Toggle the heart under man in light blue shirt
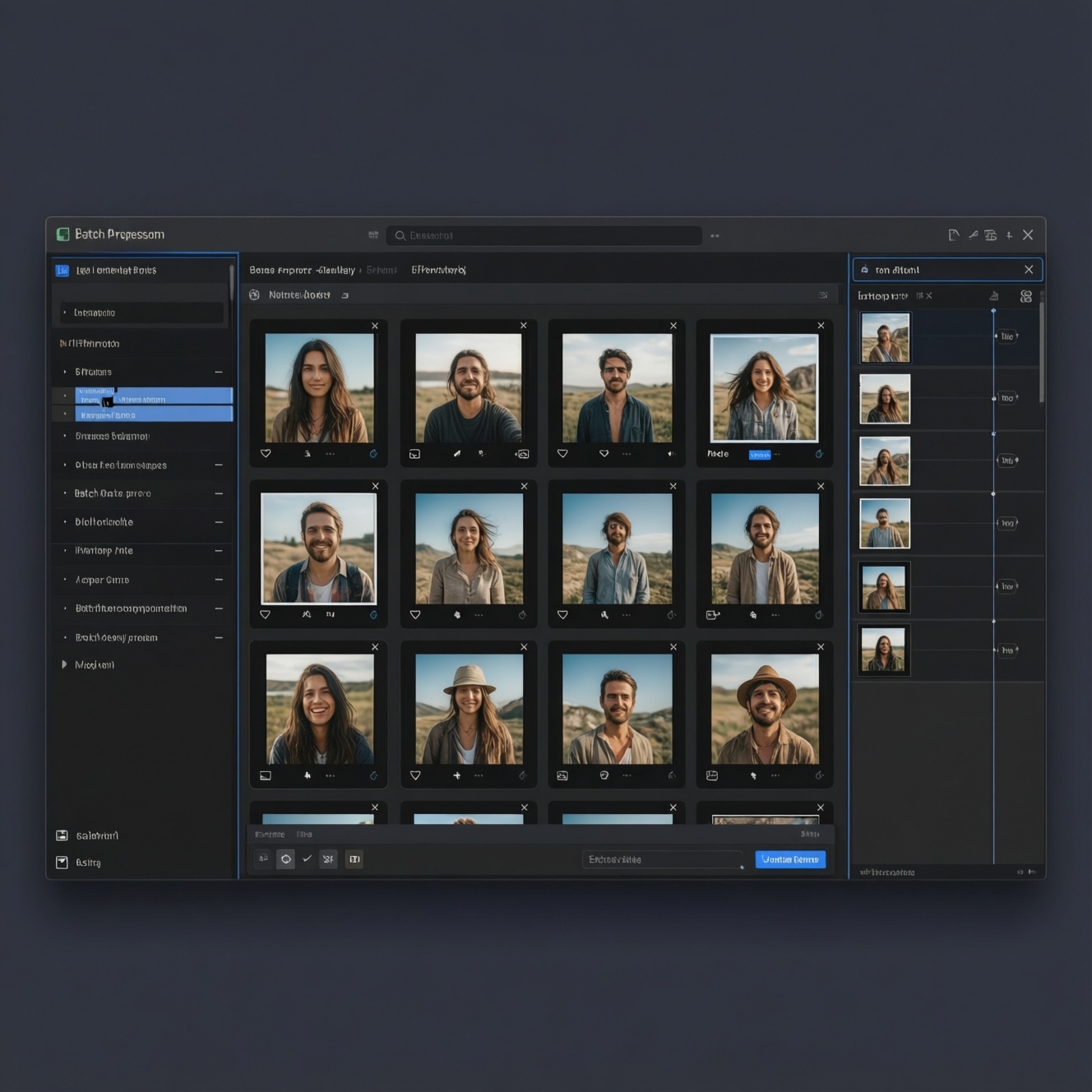This screenshot has width=1092, height=1092. coord(562,615)
